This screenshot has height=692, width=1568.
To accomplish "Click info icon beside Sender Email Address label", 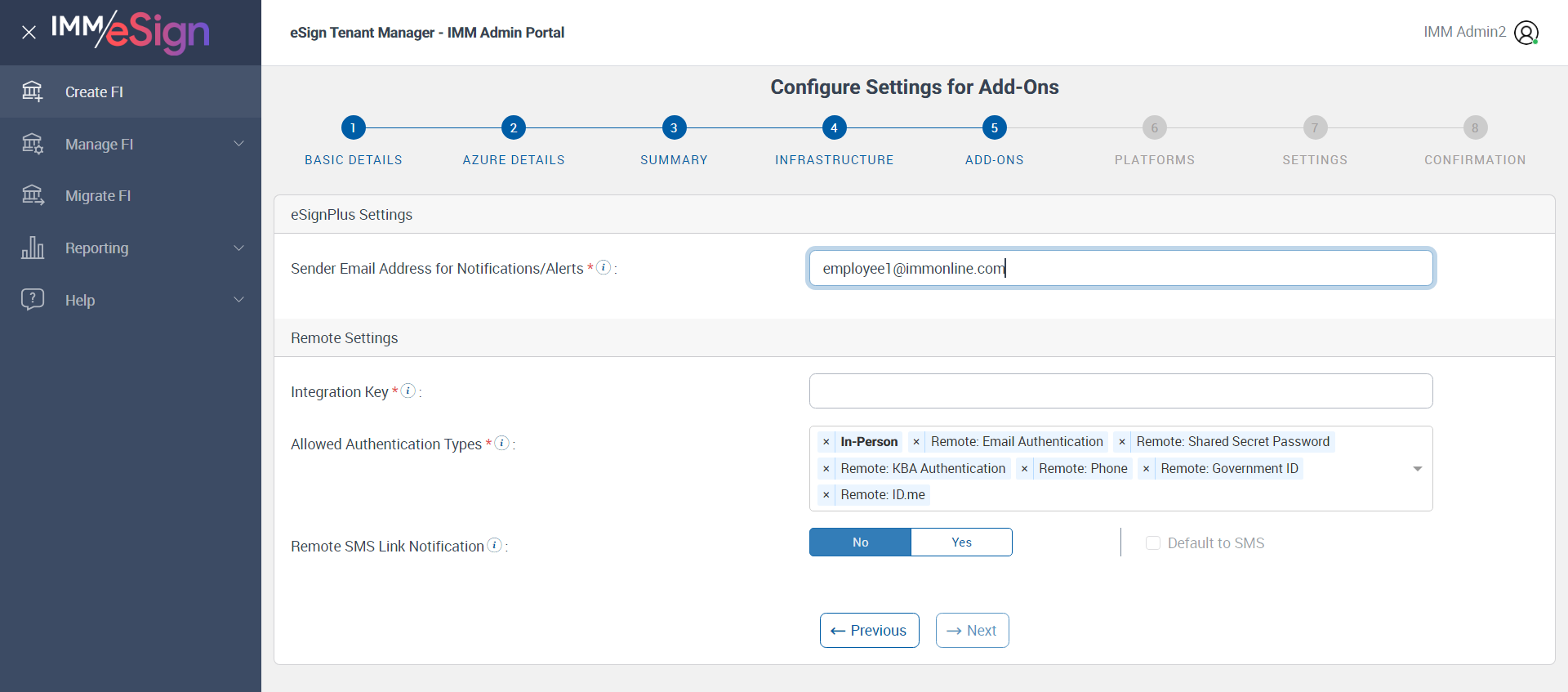I will [604, 267].
